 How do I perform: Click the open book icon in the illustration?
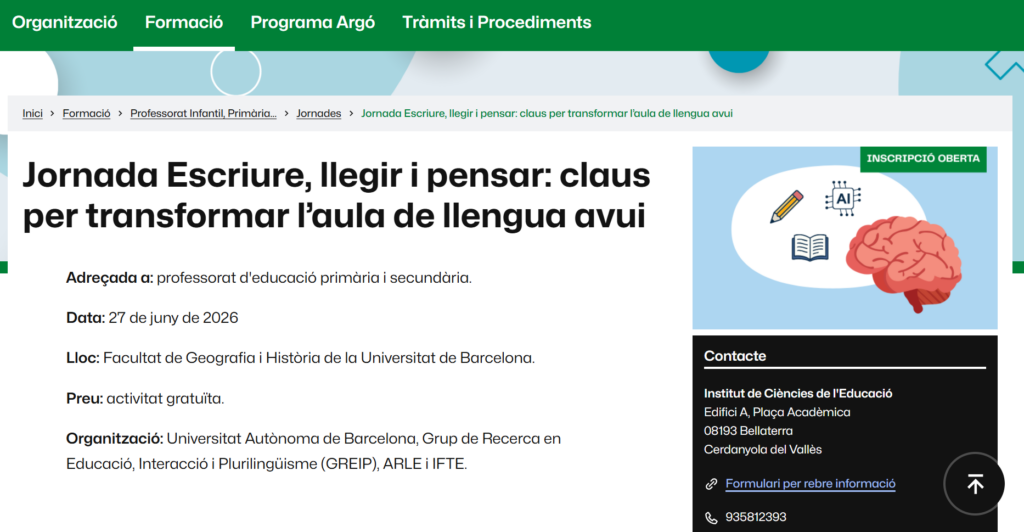(810, 246)
